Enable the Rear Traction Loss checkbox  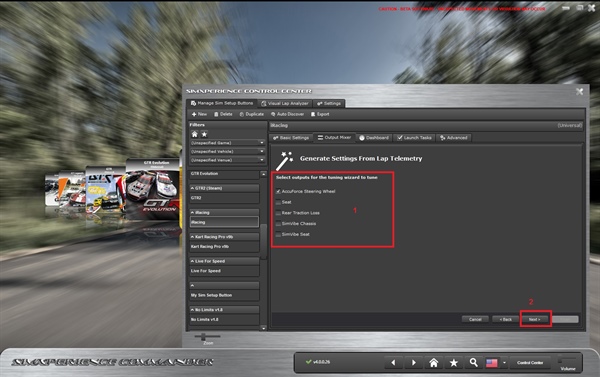278,213
